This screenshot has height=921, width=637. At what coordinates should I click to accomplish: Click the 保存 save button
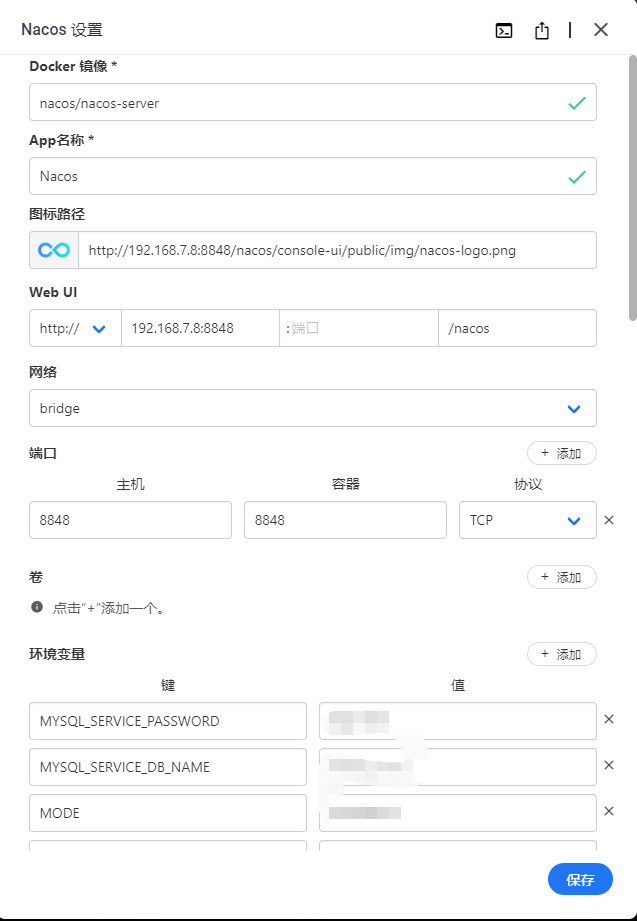click(x=580, y=879)
